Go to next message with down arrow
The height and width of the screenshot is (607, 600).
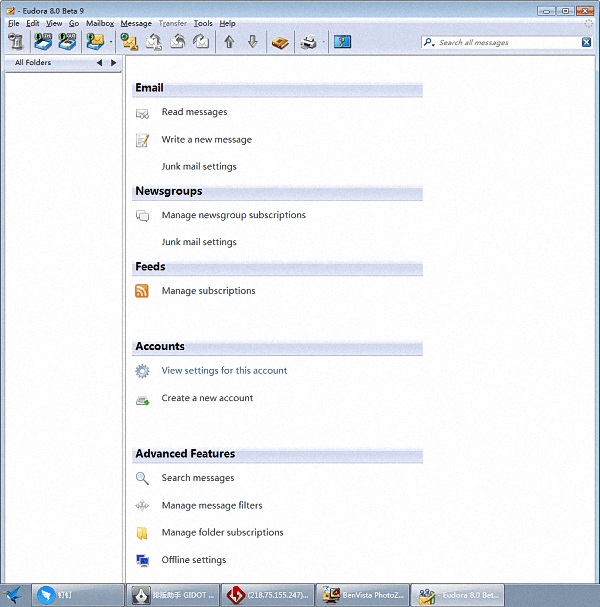(253, 42)
